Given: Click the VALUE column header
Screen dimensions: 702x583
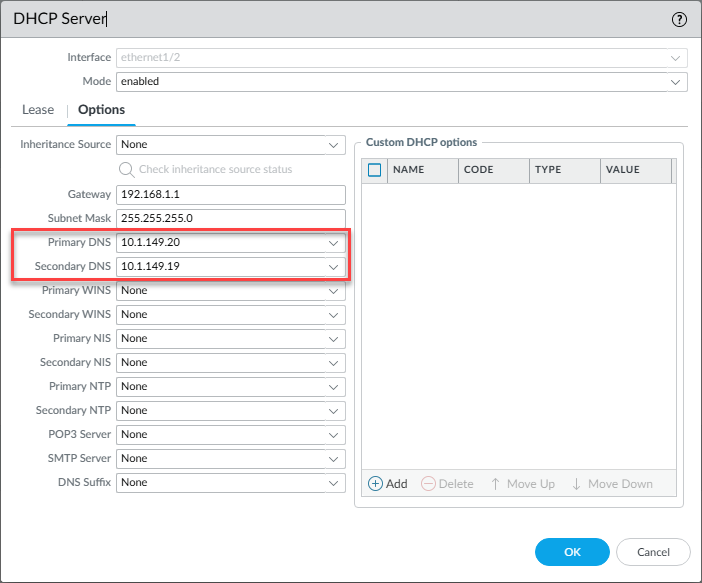Looking at the screenshot, I should point(636,170).
